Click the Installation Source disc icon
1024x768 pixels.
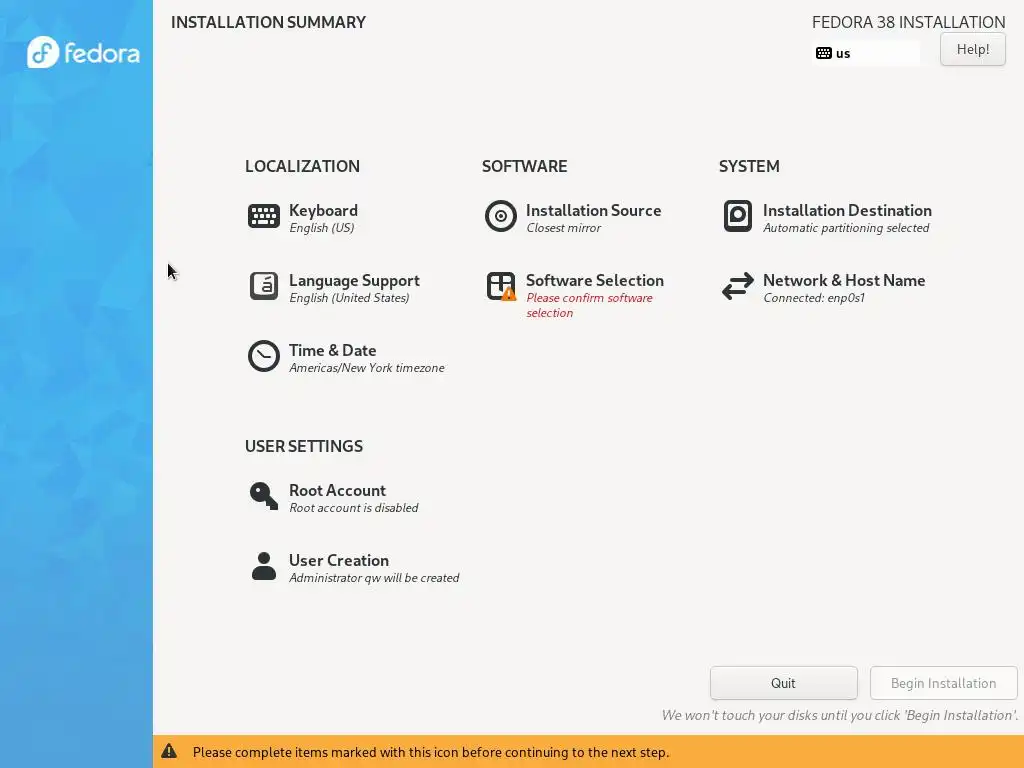pos(501,216)
